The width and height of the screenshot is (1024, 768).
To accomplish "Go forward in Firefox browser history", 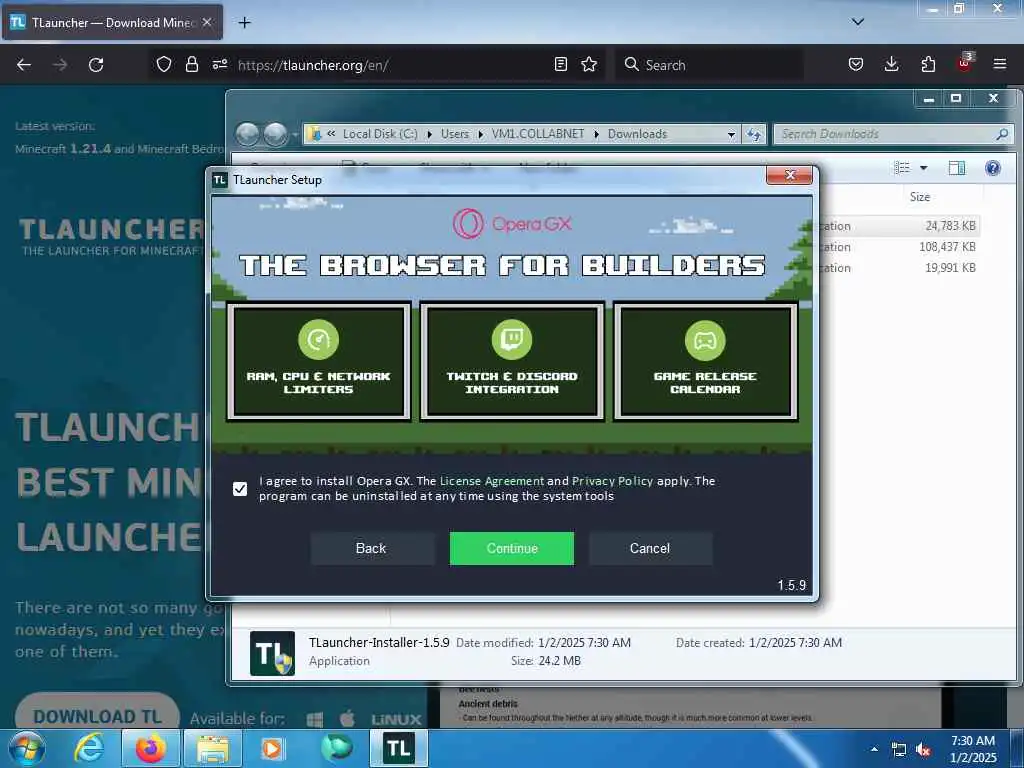I will (x=60, y=65).
